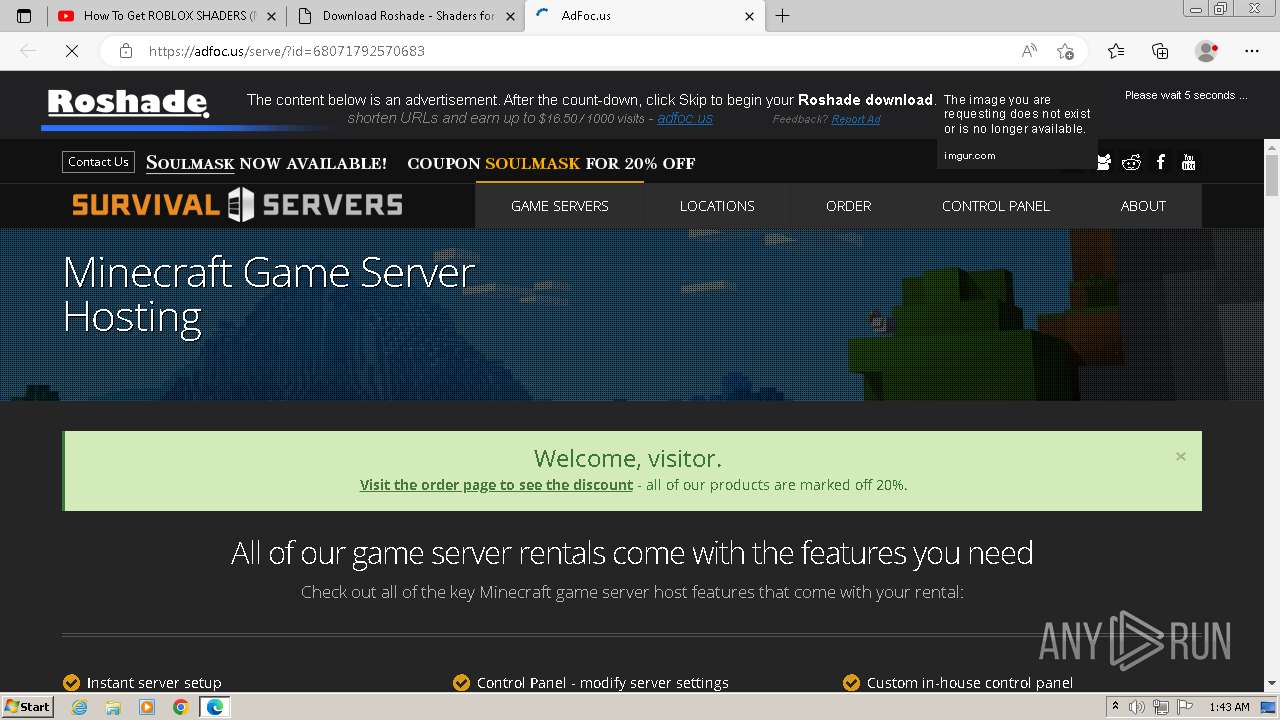The height and width of the screenshot is (720, 1280).
Task: Open Edge Settings and more menu
Action: (1252, 51)
